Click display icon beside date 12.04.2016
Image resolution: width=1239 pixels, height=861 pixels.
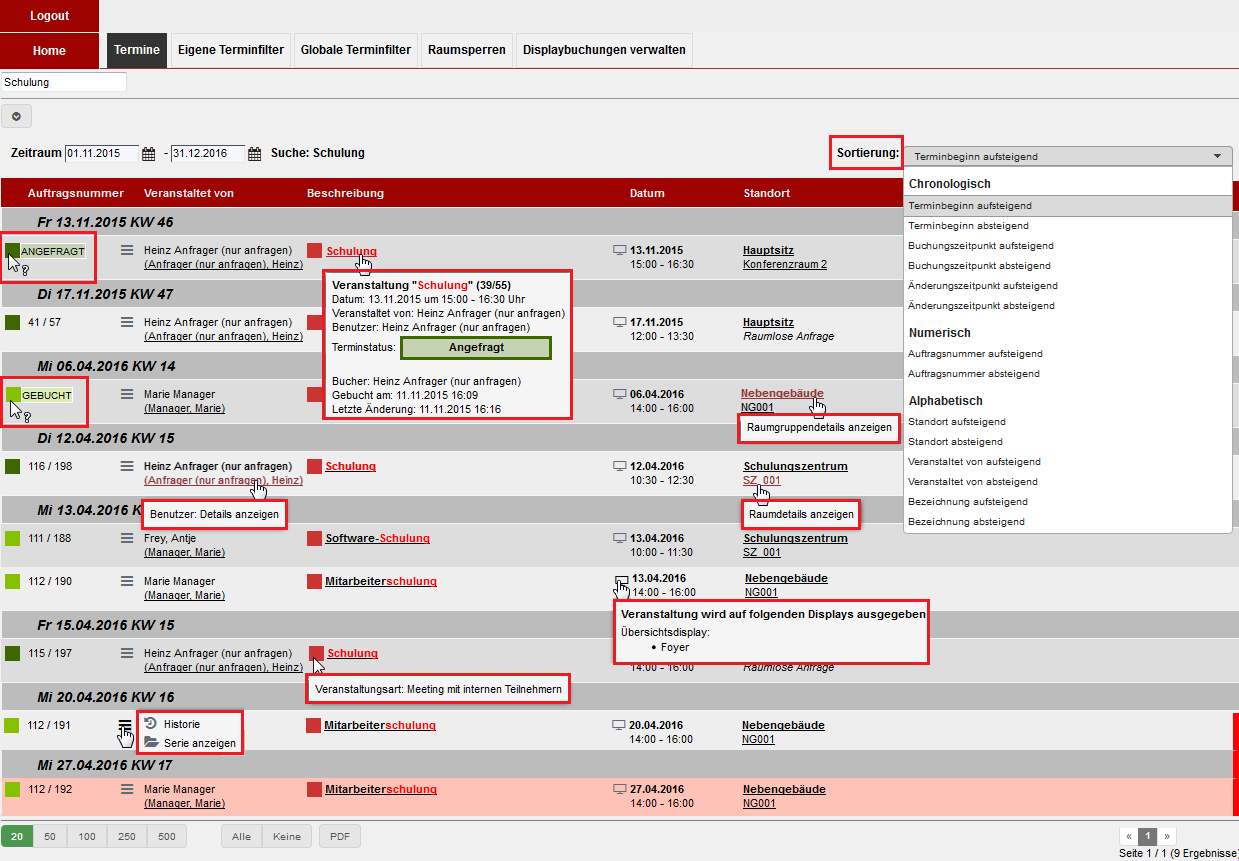click(x=619, y=466)
